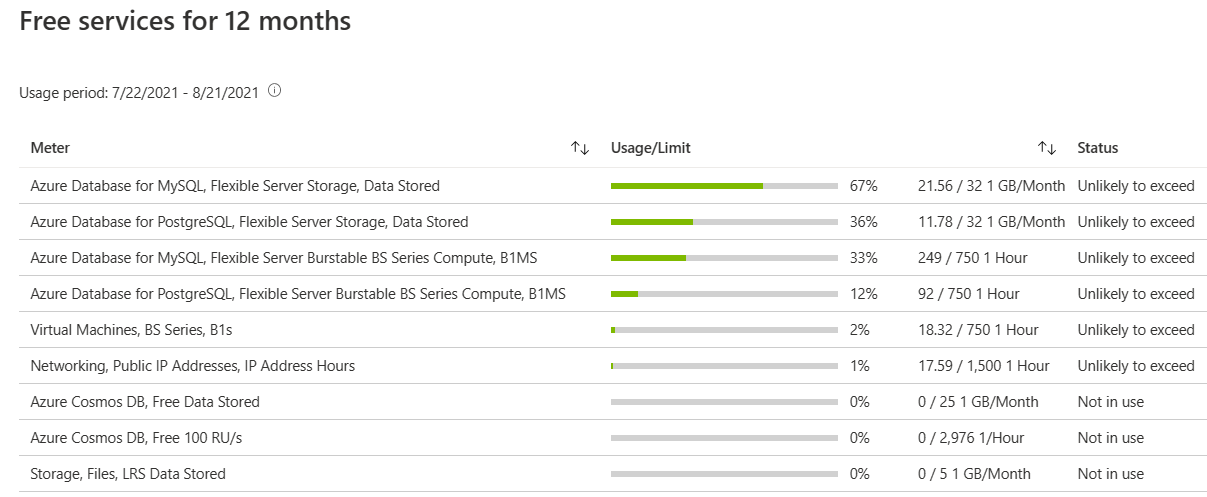This screenshot has width=1207, height=497.
Task: Click Unlikely to exceed status for Virtual Machines
Action: pos(1136,330)
